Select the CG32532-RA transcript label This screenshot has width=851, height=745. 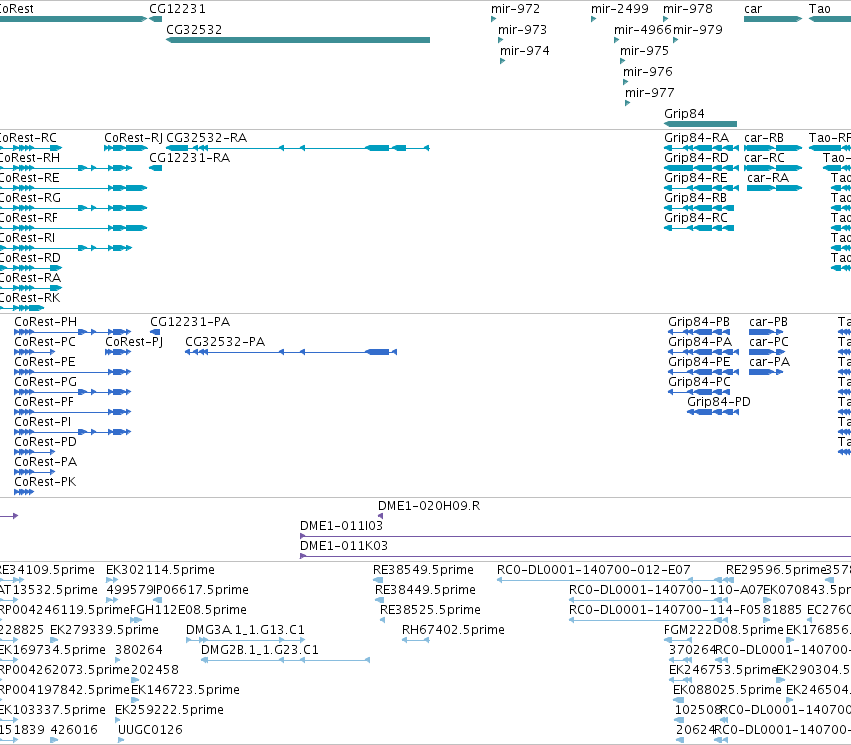click(x=207, y=138)
